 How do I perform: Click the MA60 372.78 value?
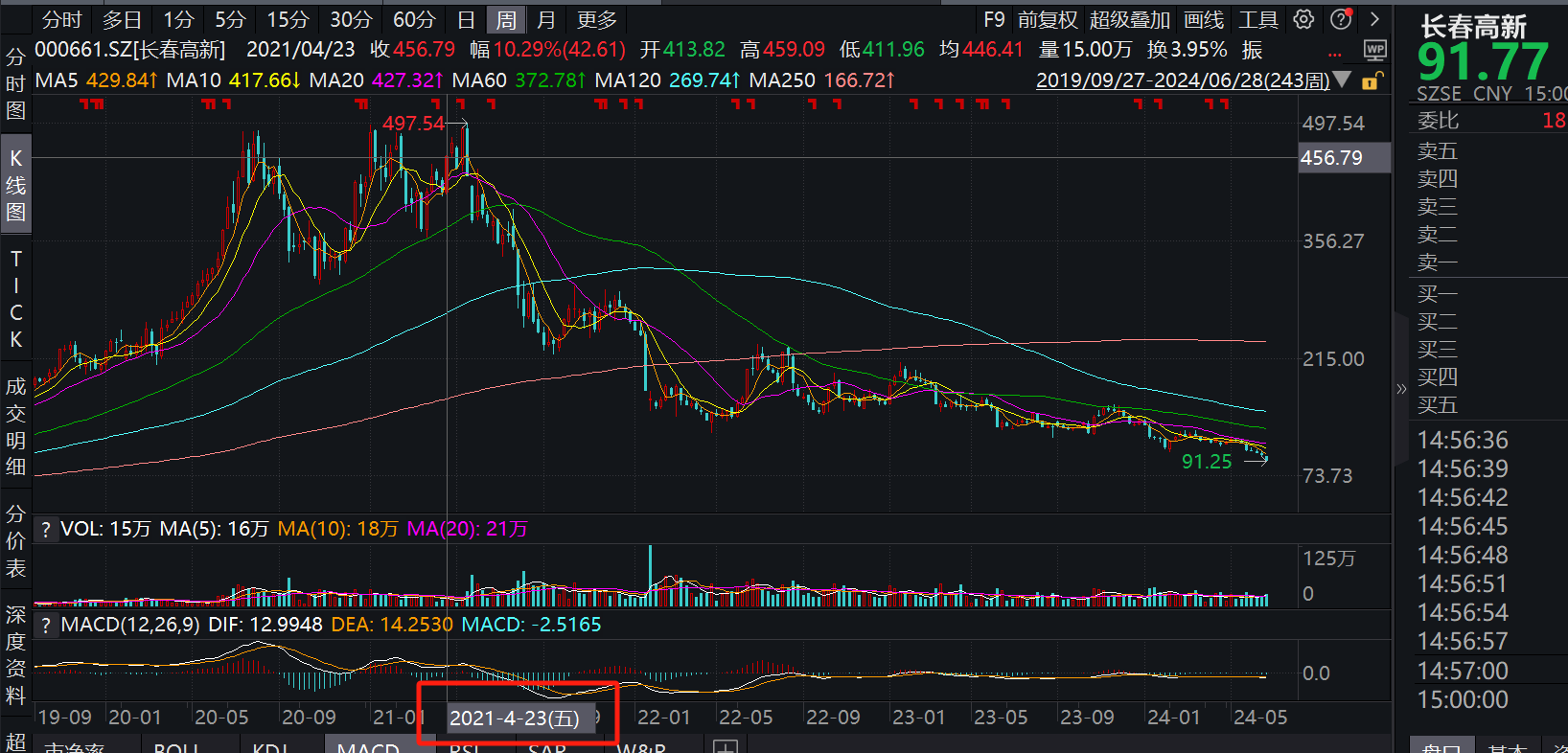(x=519, y=80)
